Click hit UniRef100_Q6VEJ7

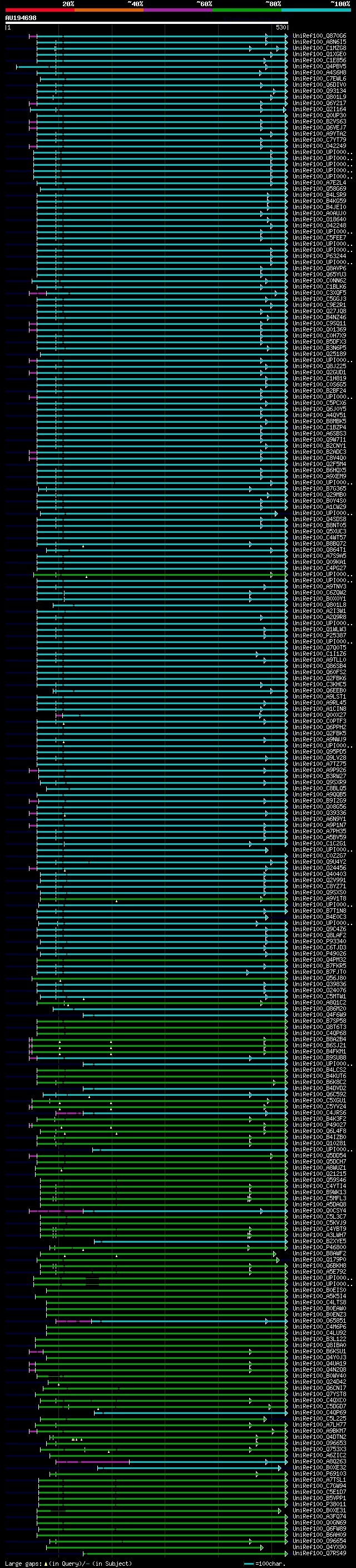(319, 127)
